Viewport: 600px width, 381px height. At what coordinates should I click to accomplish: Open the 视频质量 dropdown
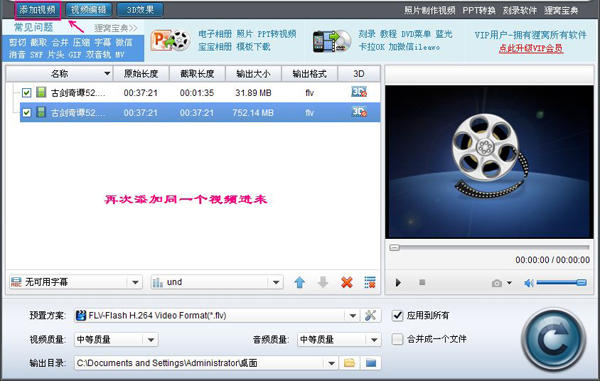click(x=151, y=340)
